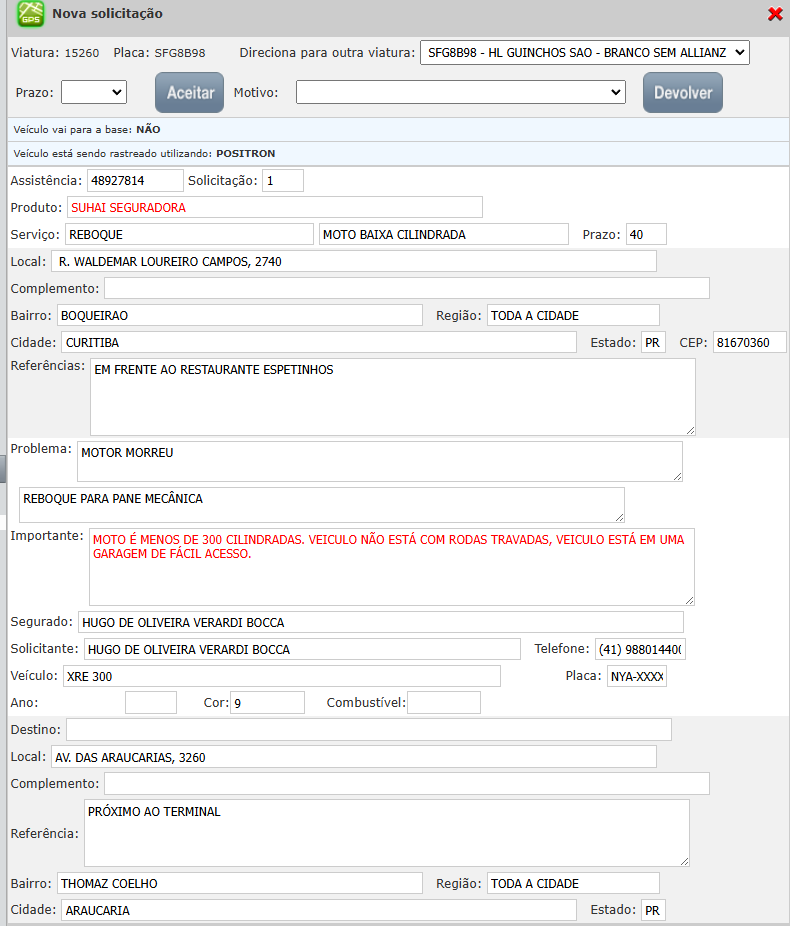Screen dimensions: 796x926
Task: Click the Produto field SUHAI SEGURADORA
Action: (275, 208)
